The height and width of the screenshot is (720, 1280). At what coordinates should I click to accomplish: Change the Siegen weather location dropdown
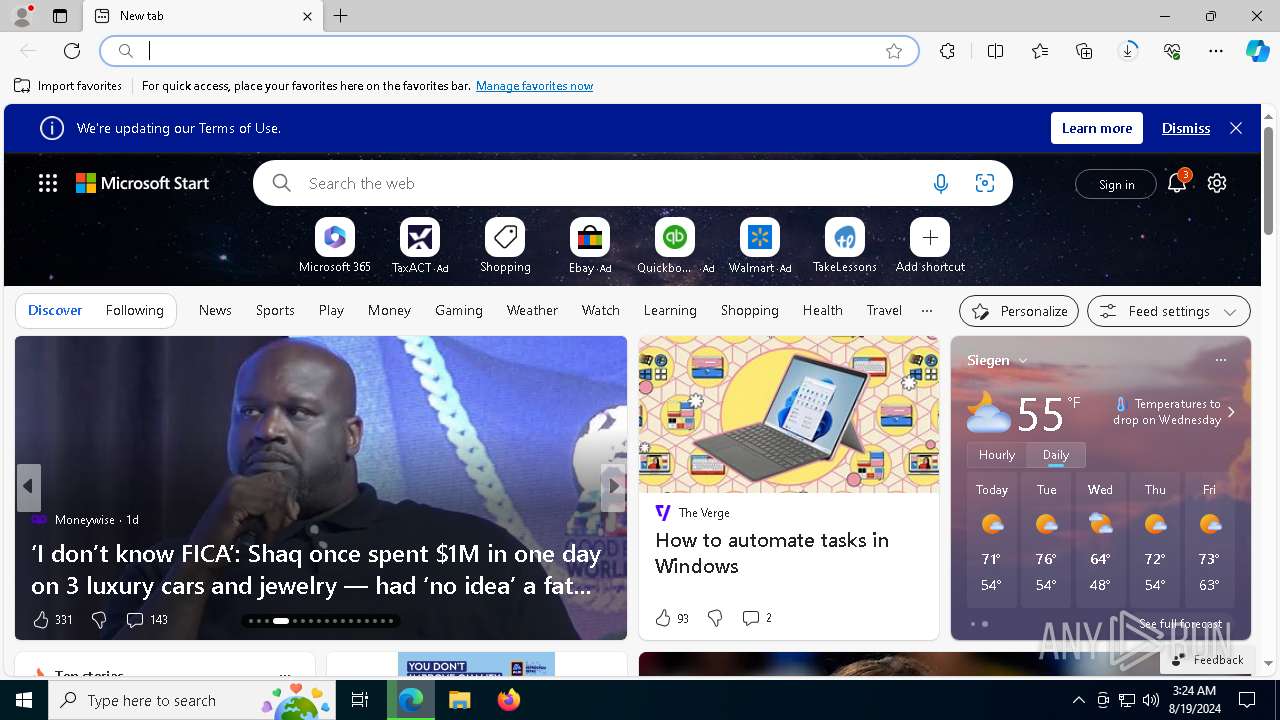[x=998, y=360]
